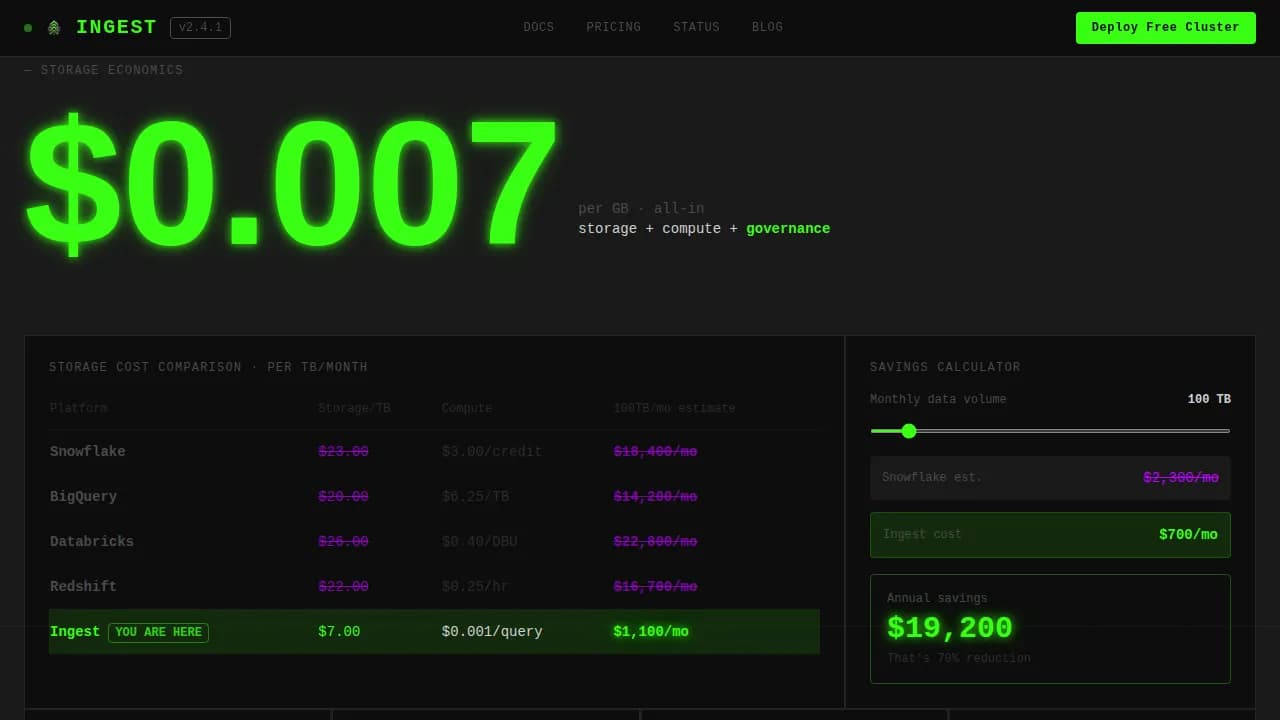
Task: Open the BLOG nav link
Action: click(x=768, y=28)
